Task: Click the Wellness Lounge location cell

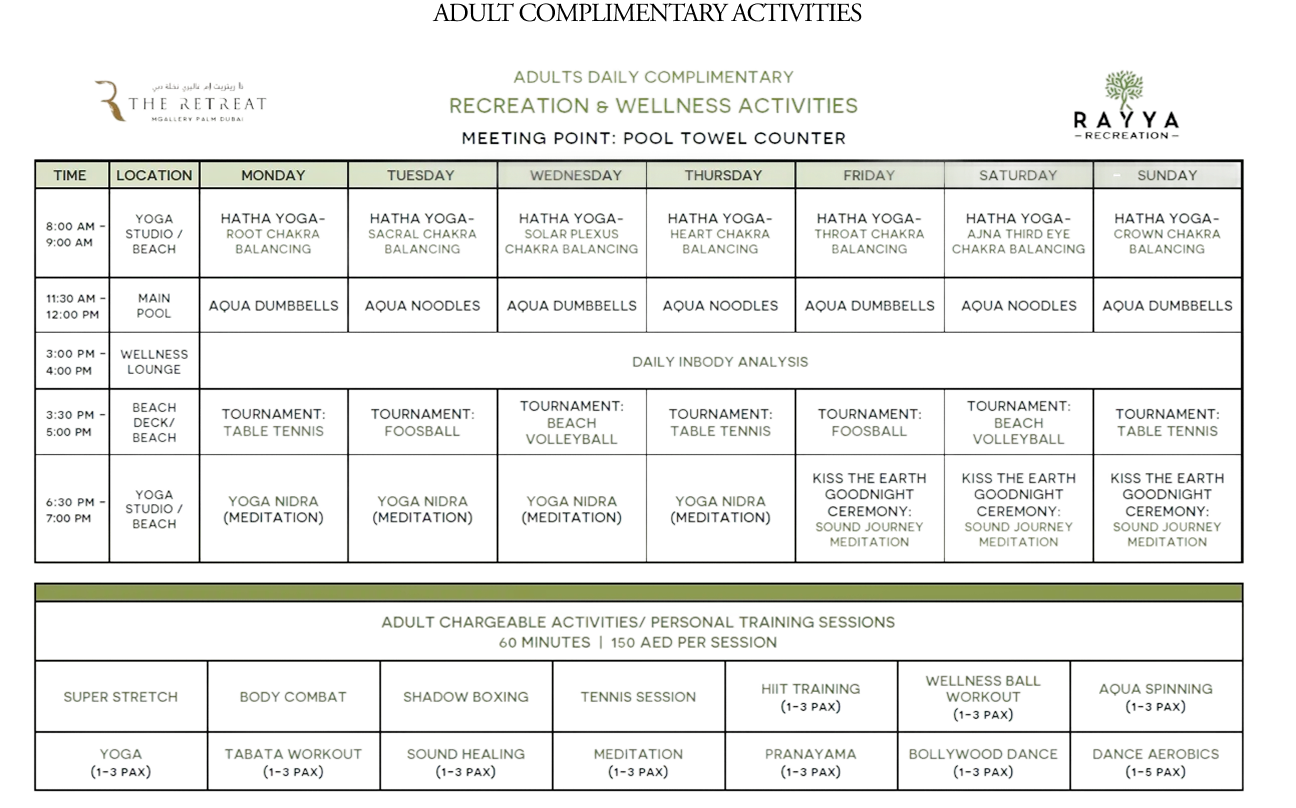Action: pyautogui.click(x=154, y=361)
